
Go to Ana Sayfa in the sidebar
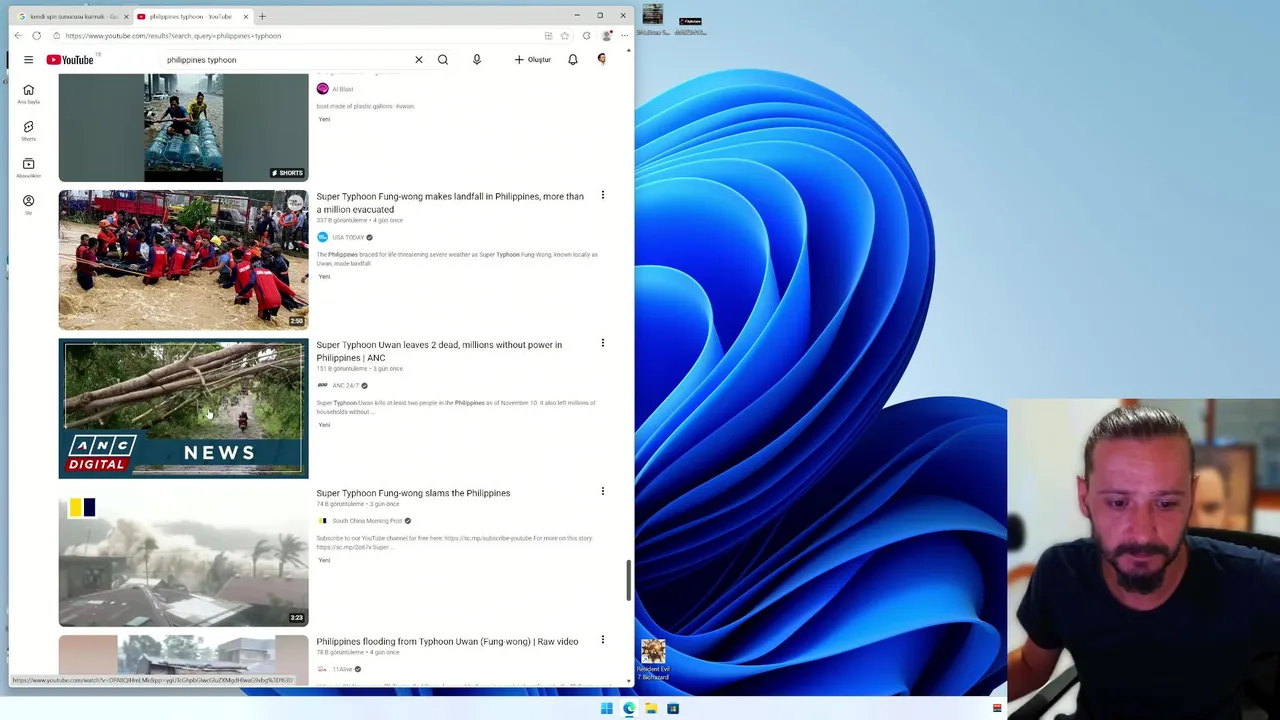[28, 94]
